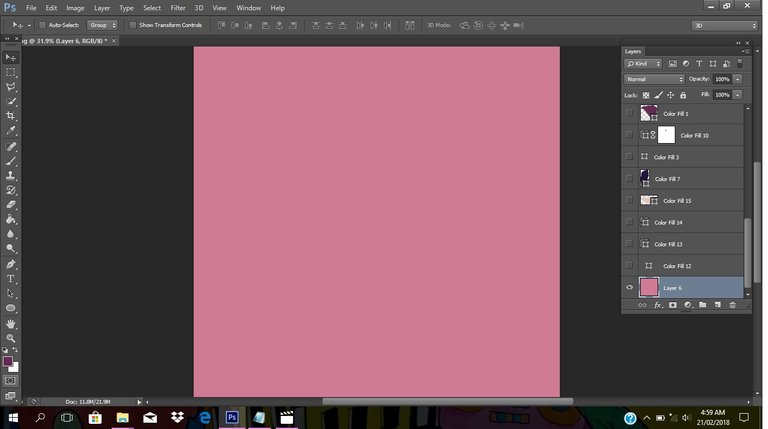
Task: Choose the Clone Stamp tool
Action: tap(10, 175)
